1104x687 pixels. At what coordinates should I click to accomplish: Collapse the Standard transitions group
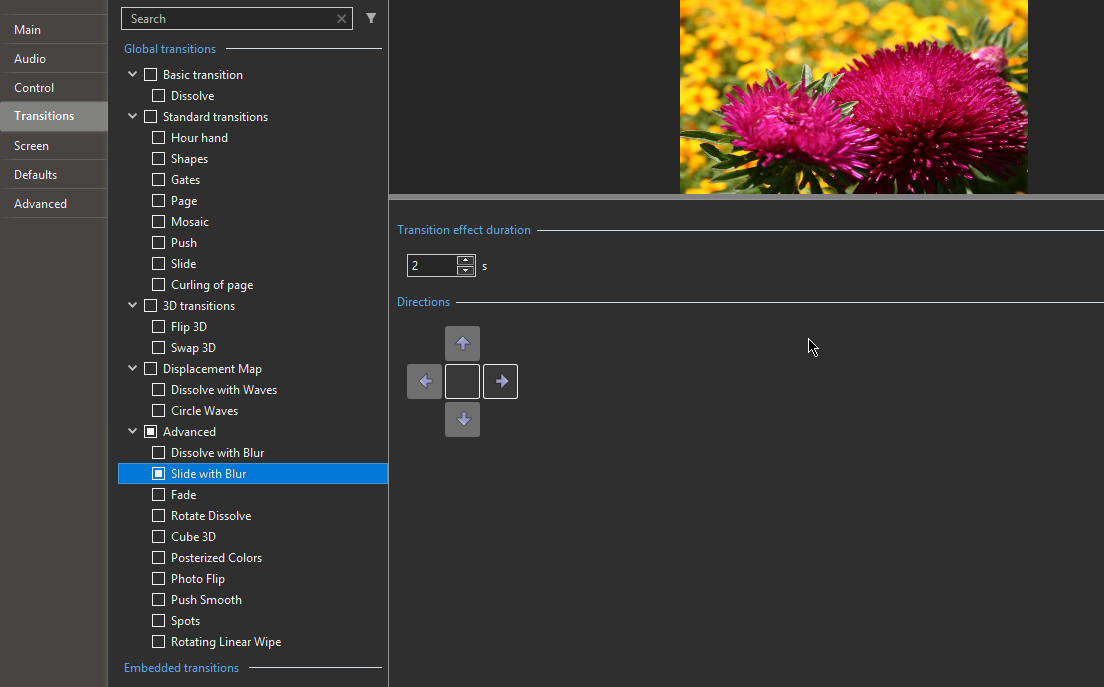pyautogui.click(x=132, y=117)
